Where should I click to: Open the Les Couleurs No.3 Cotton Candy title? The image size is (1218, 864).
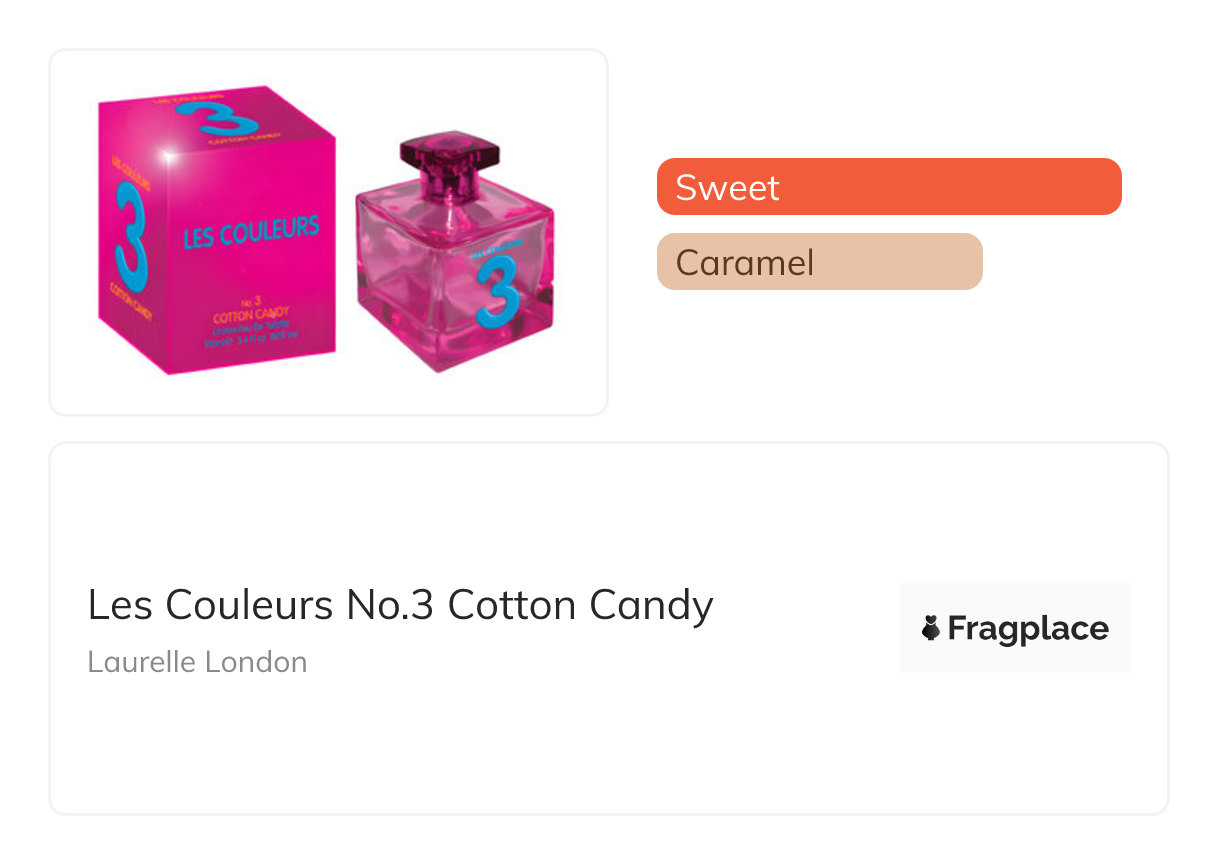(400, 605)
